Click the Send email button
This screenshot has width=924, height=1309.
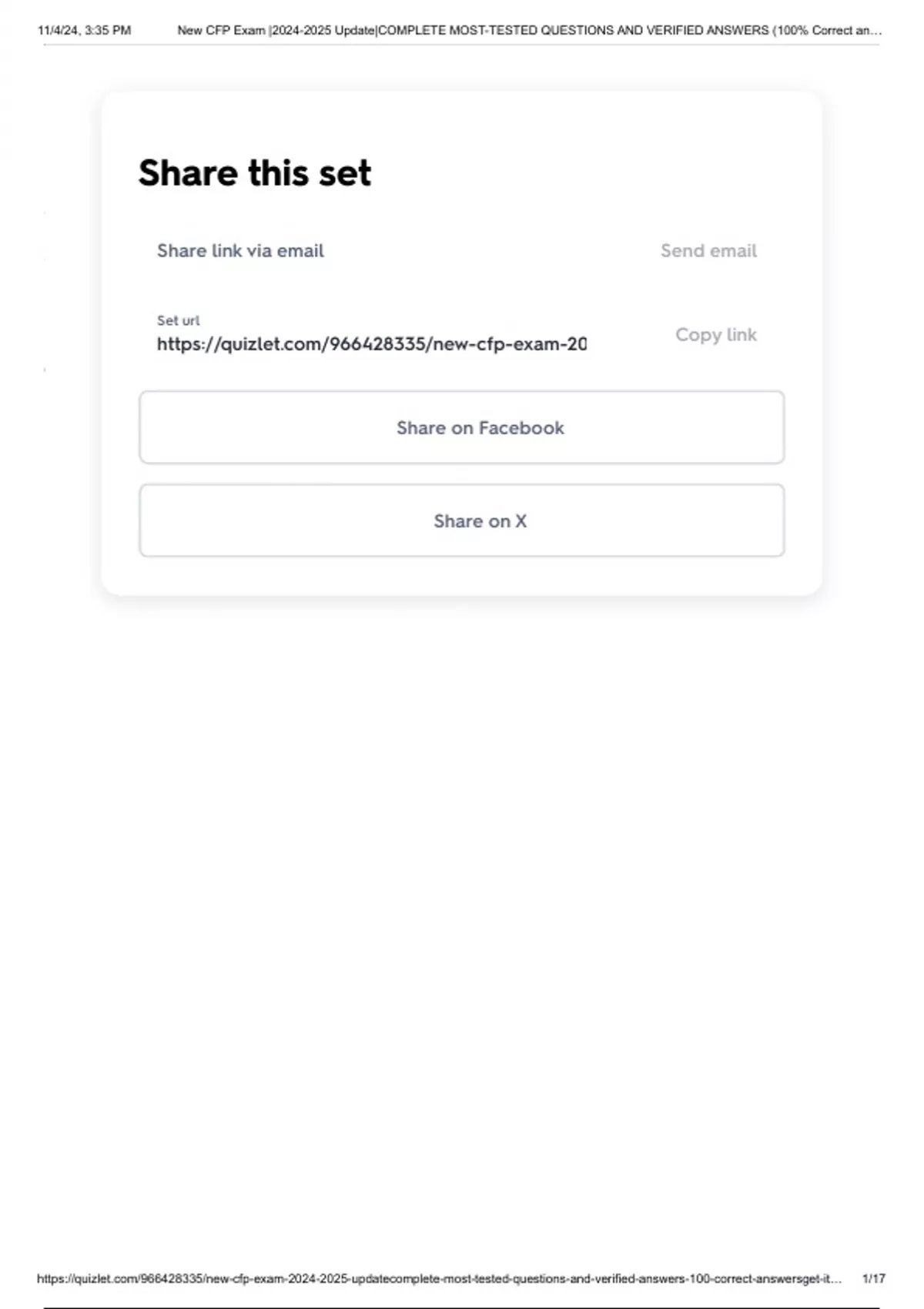pyautogui.click(x=708, y=251)
